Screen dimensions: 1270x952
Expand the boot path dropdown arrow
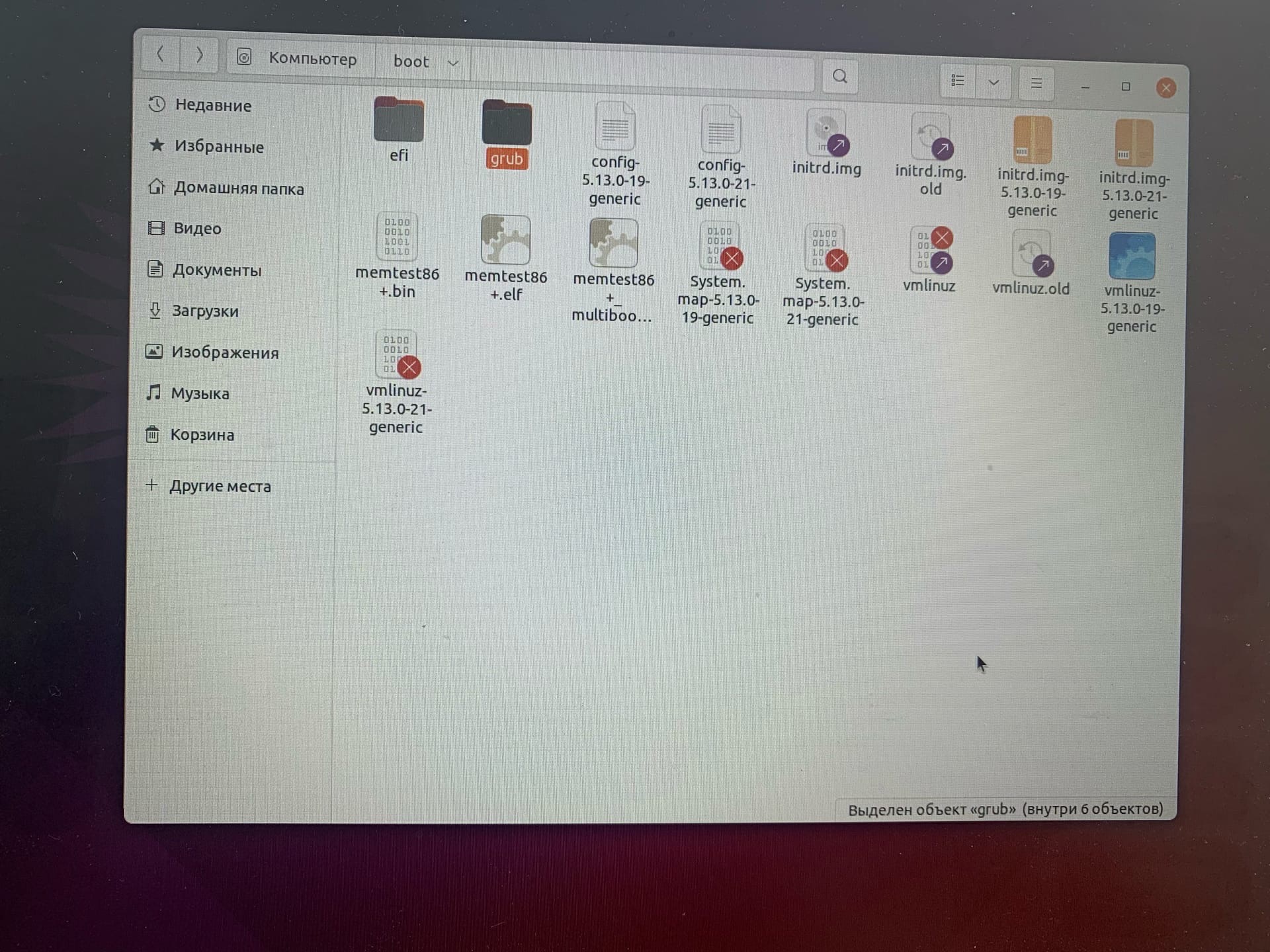[x=453, y=63]
